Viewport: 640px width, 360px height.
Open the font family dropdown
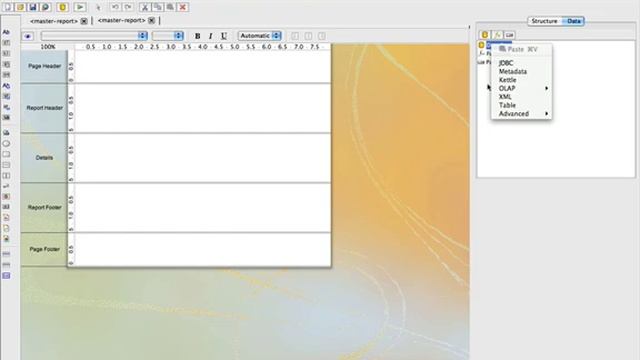(94, 36)
